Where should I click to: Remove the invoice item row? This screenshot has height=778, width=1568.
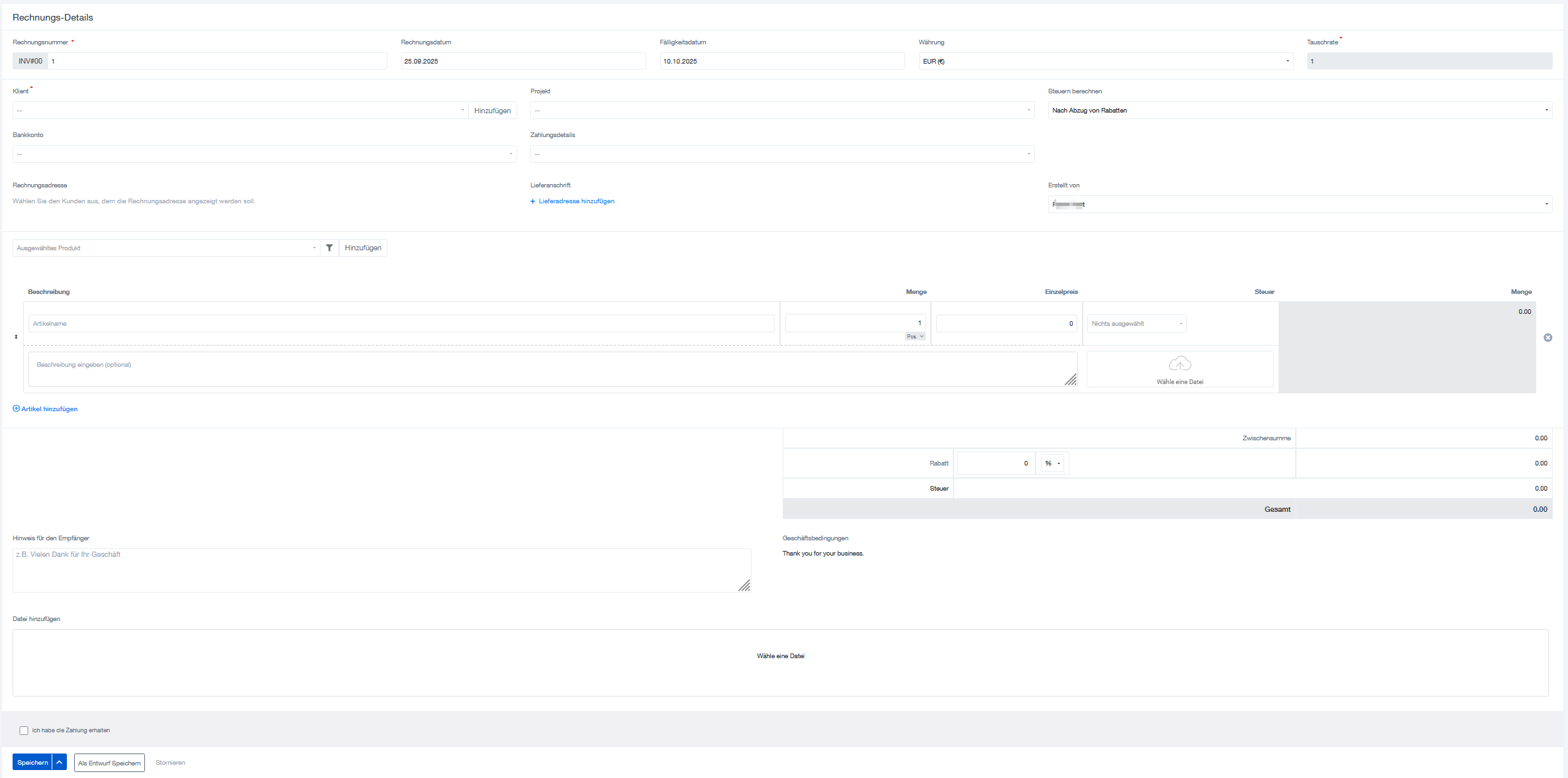point(1547,338)
